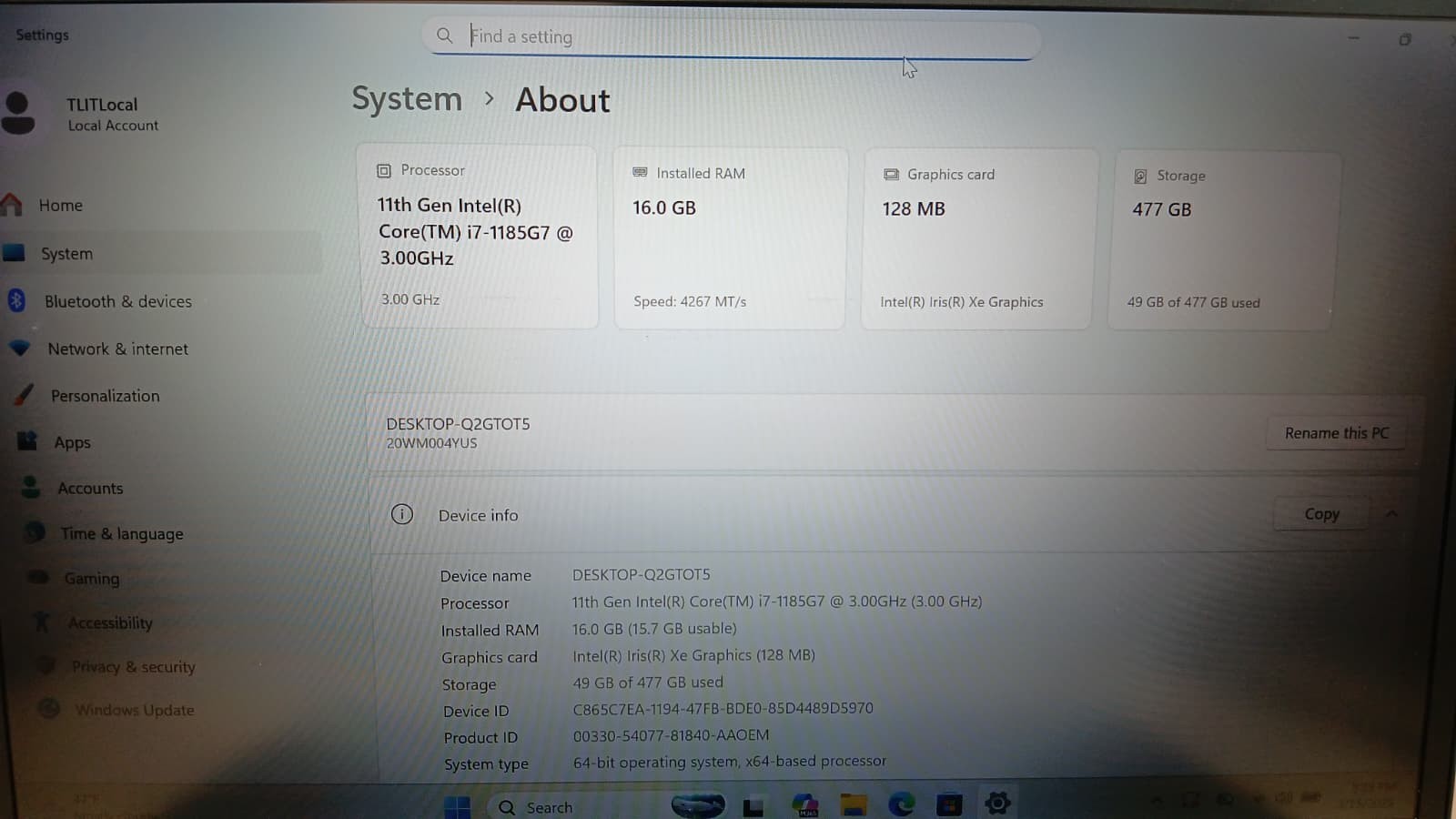Click the '49 GB of 477 GB used' text in Storage card
This screenshot has width=1456, height=819.
click(1193, 302)
